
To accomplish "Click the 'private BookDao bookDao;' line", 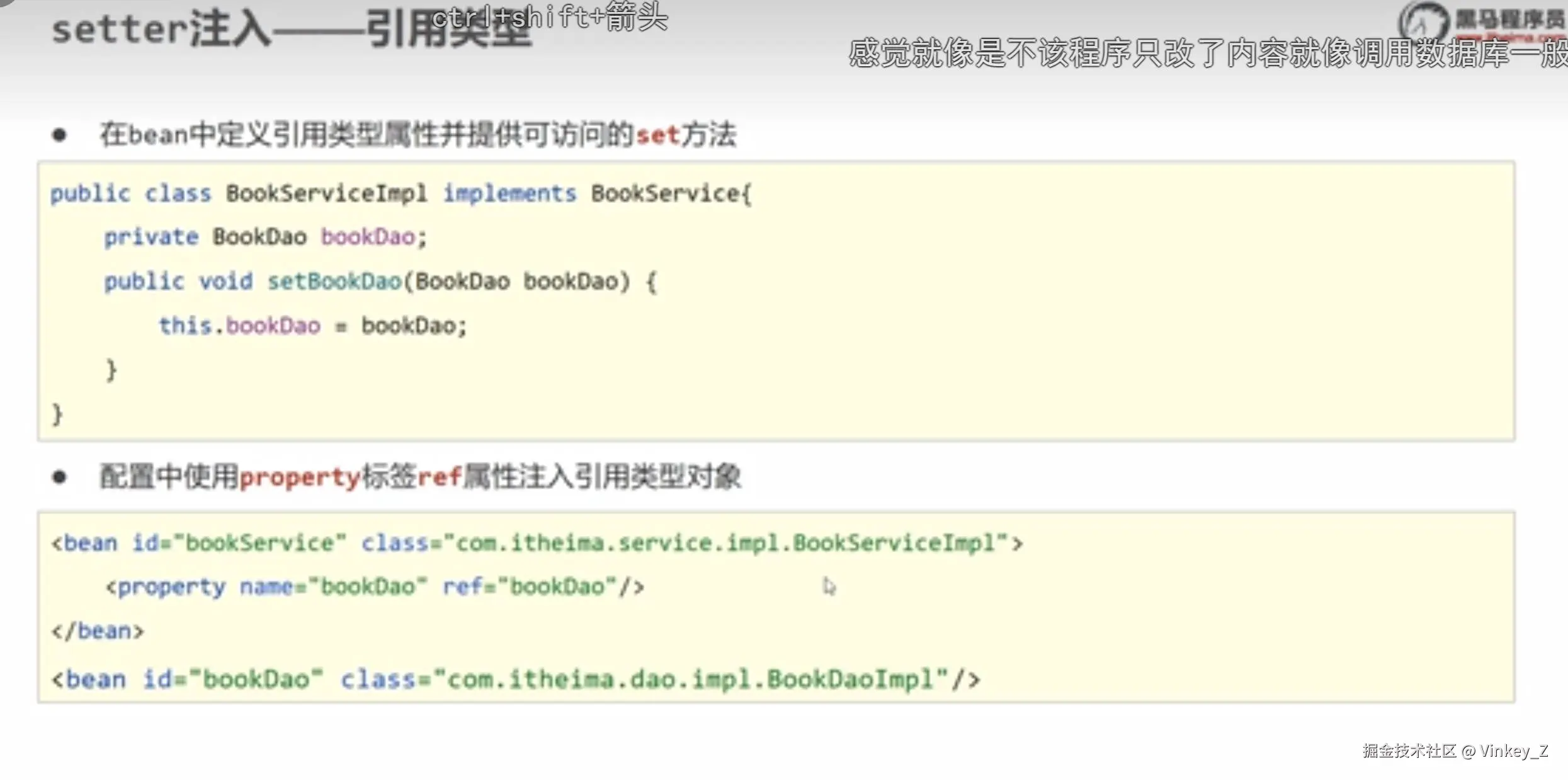I will coord(265,238).
